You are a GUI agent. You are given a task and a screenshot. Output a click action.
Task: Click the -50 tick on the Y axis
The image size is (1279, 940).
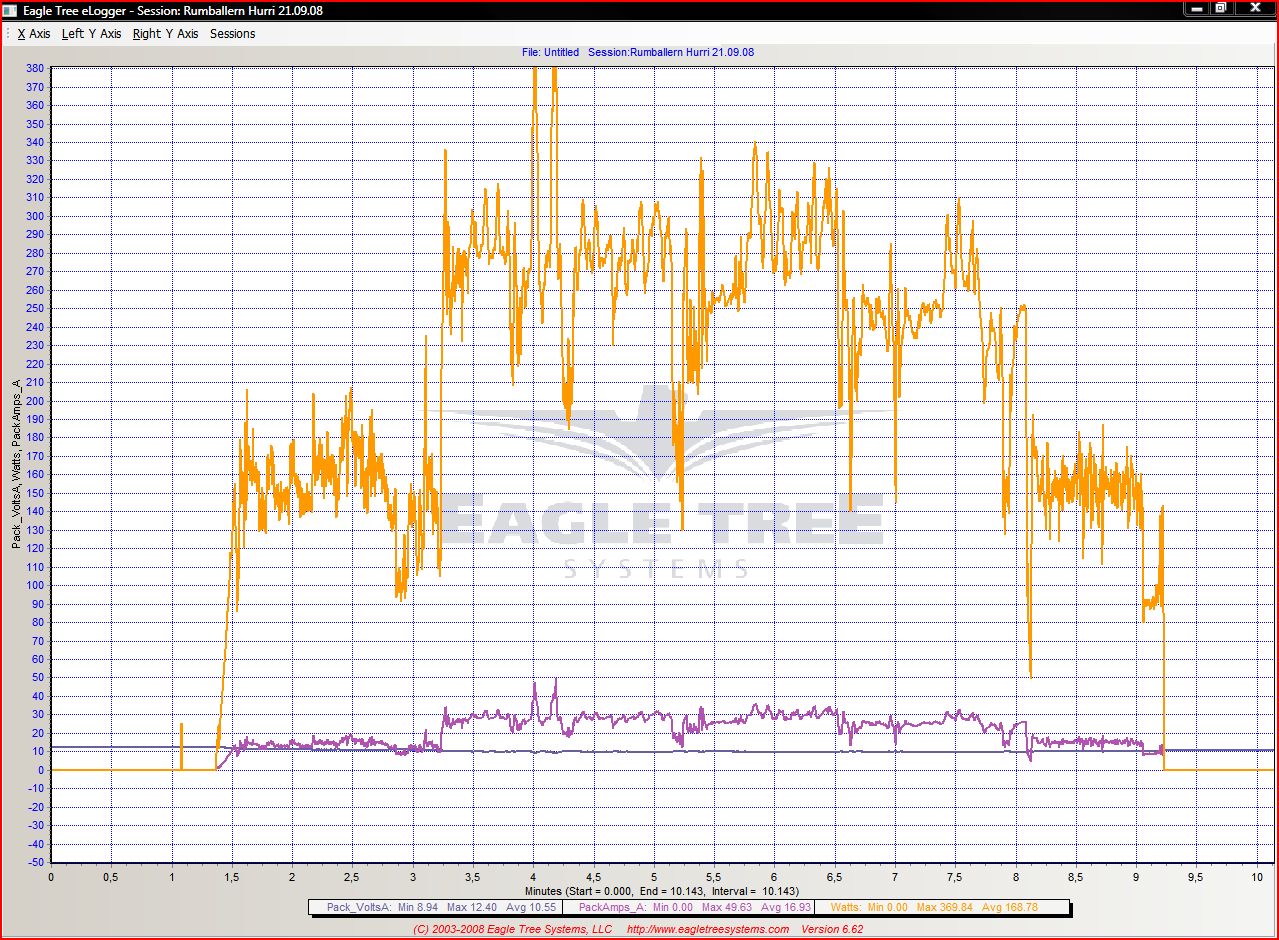[35, 861]
